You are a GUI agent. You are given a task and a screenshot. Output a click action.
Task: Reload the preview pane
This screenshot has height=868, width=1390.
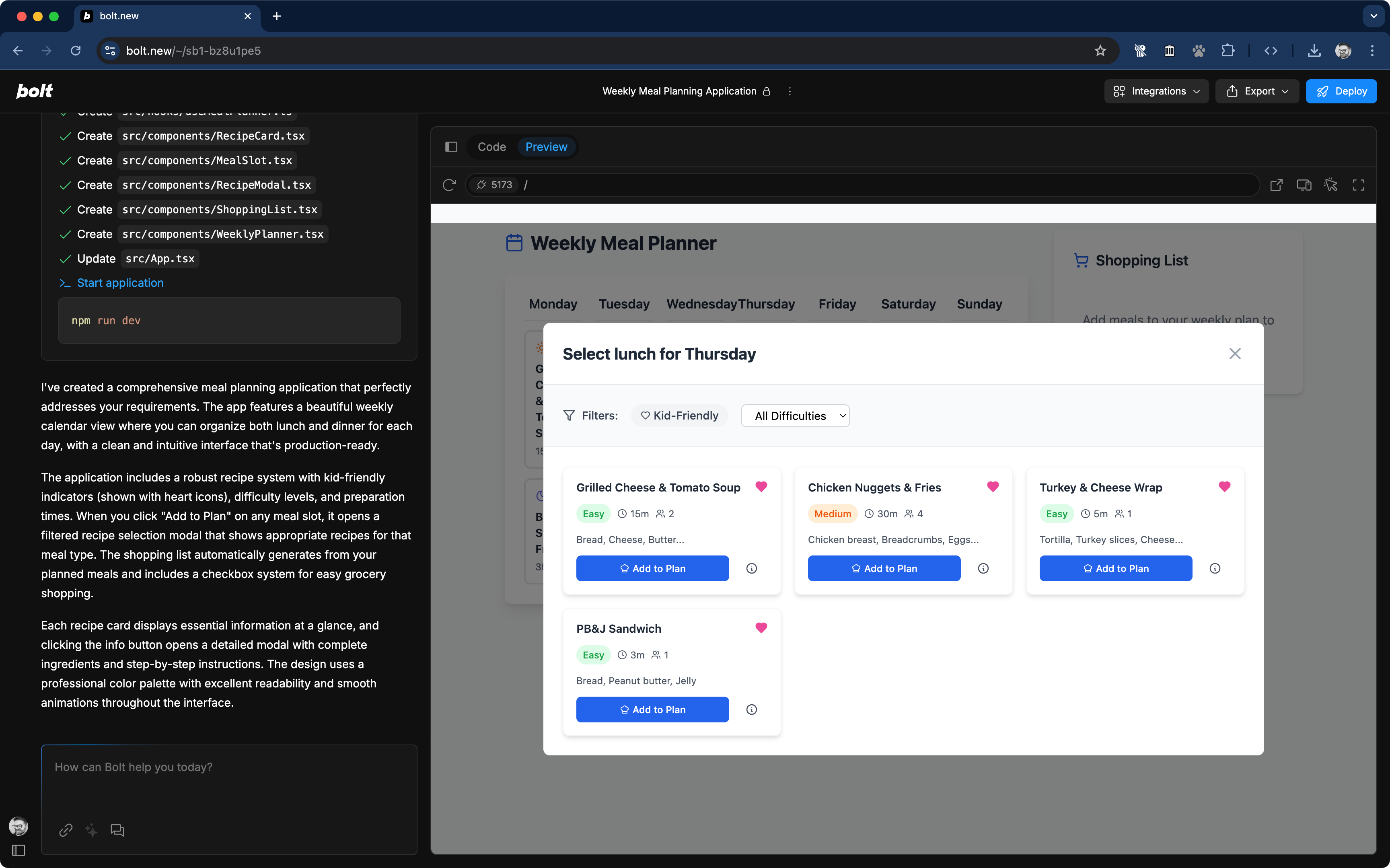point(449,185)
